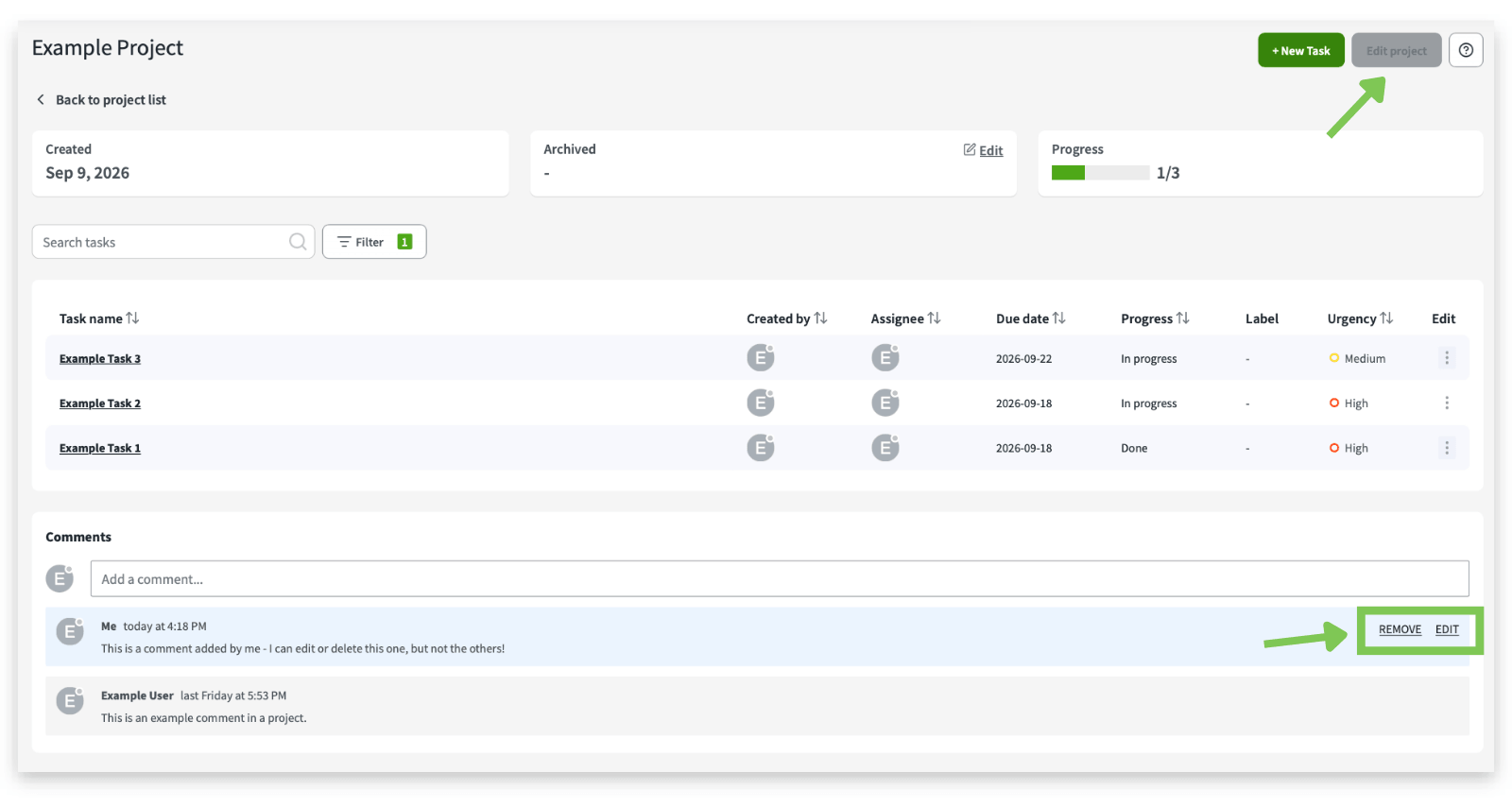Click the Task name column header
1512x807 pixels.
point(91,318)
